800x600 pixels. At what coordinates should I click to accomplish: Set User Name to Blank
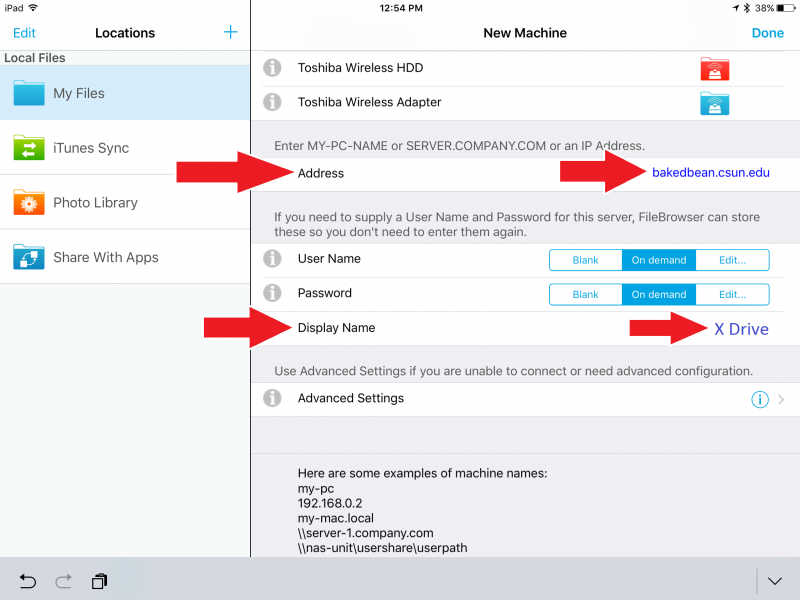(585, 260)
